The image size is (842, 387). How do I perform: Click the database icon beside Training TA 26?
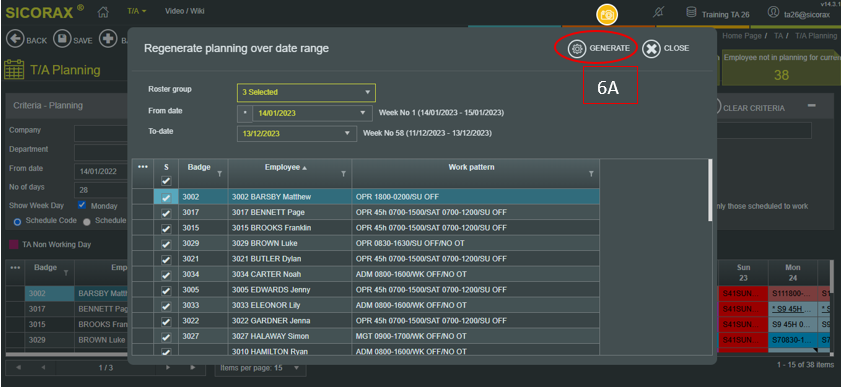(x=692, y=12)
